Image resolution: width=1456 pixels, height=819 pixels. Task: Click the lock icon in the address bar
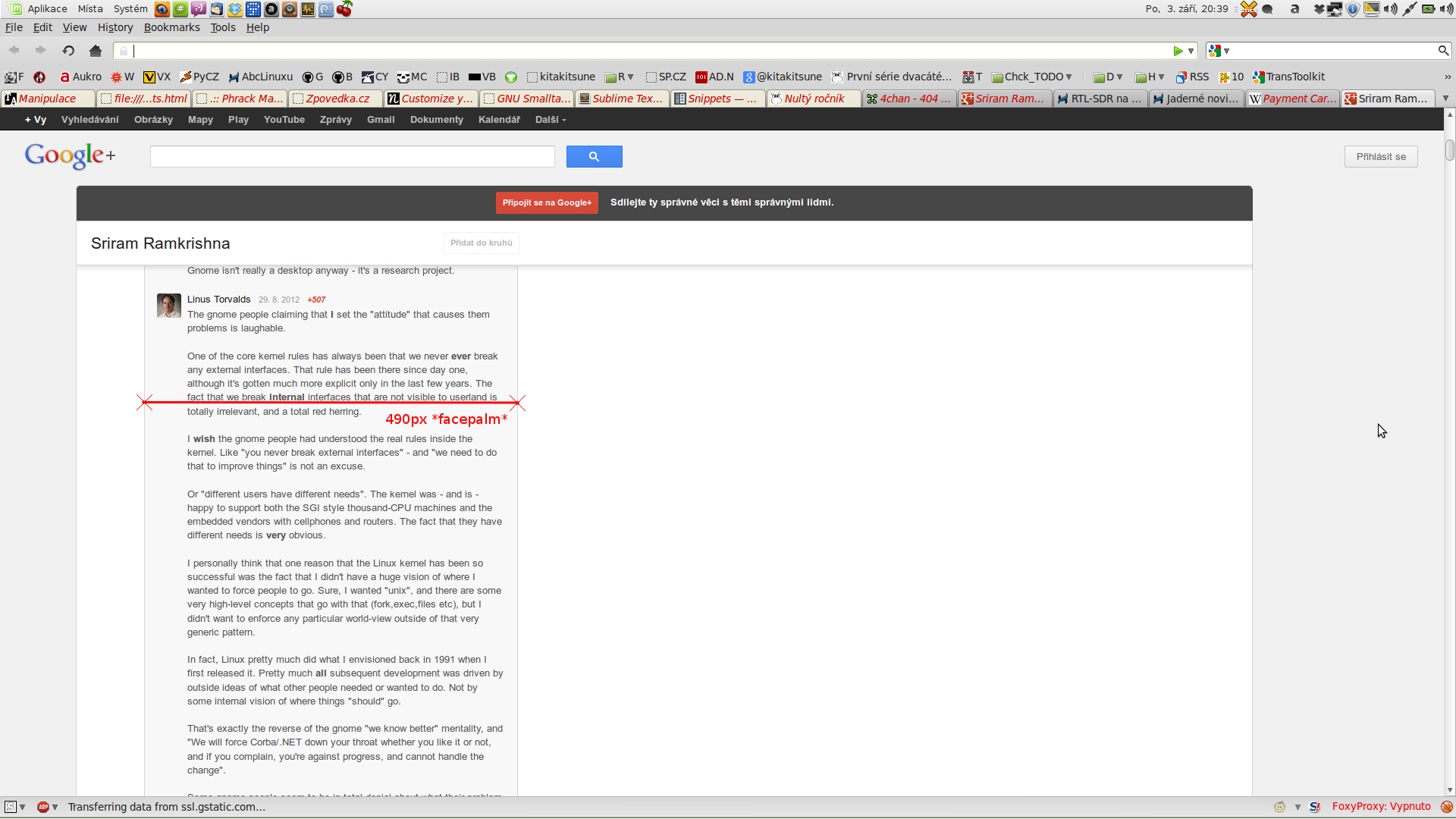[124, 51]
